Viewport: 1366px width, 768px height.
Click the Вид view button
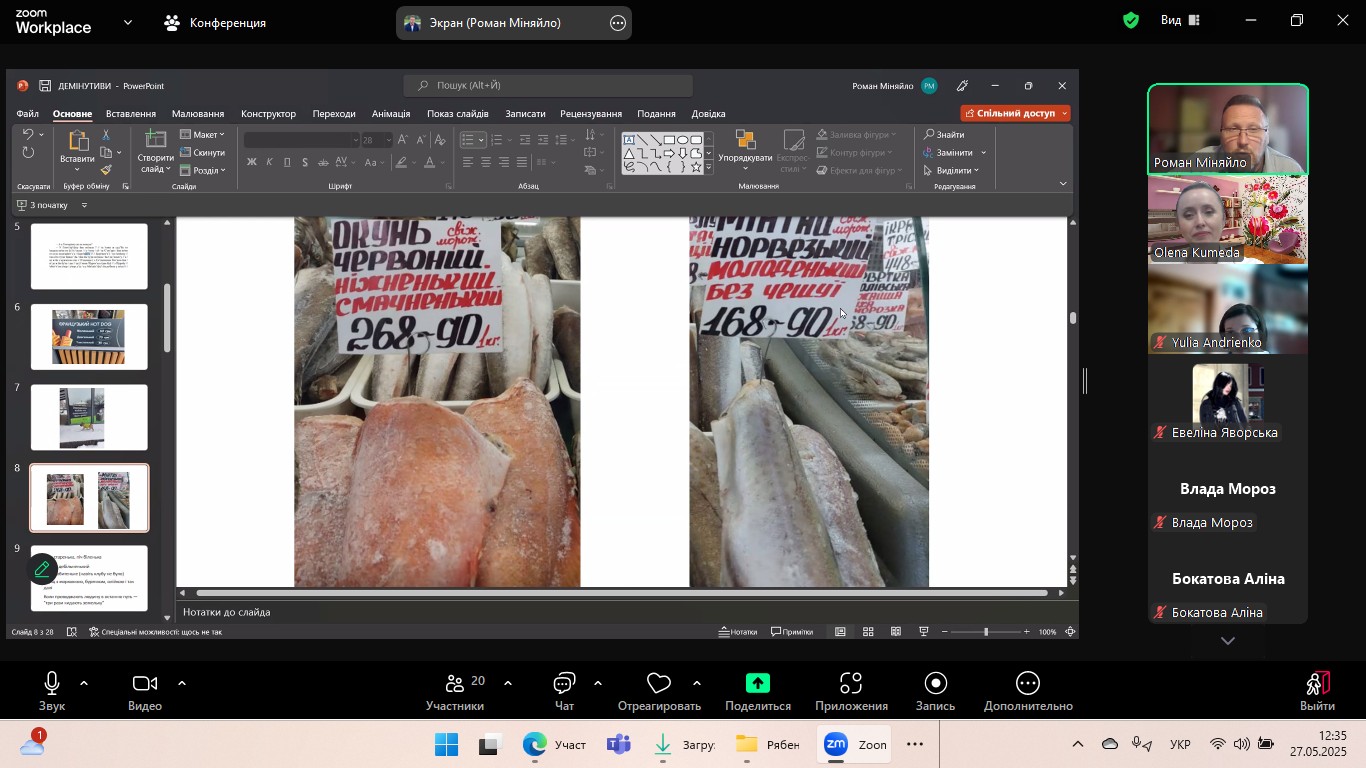click(1180, 21)
